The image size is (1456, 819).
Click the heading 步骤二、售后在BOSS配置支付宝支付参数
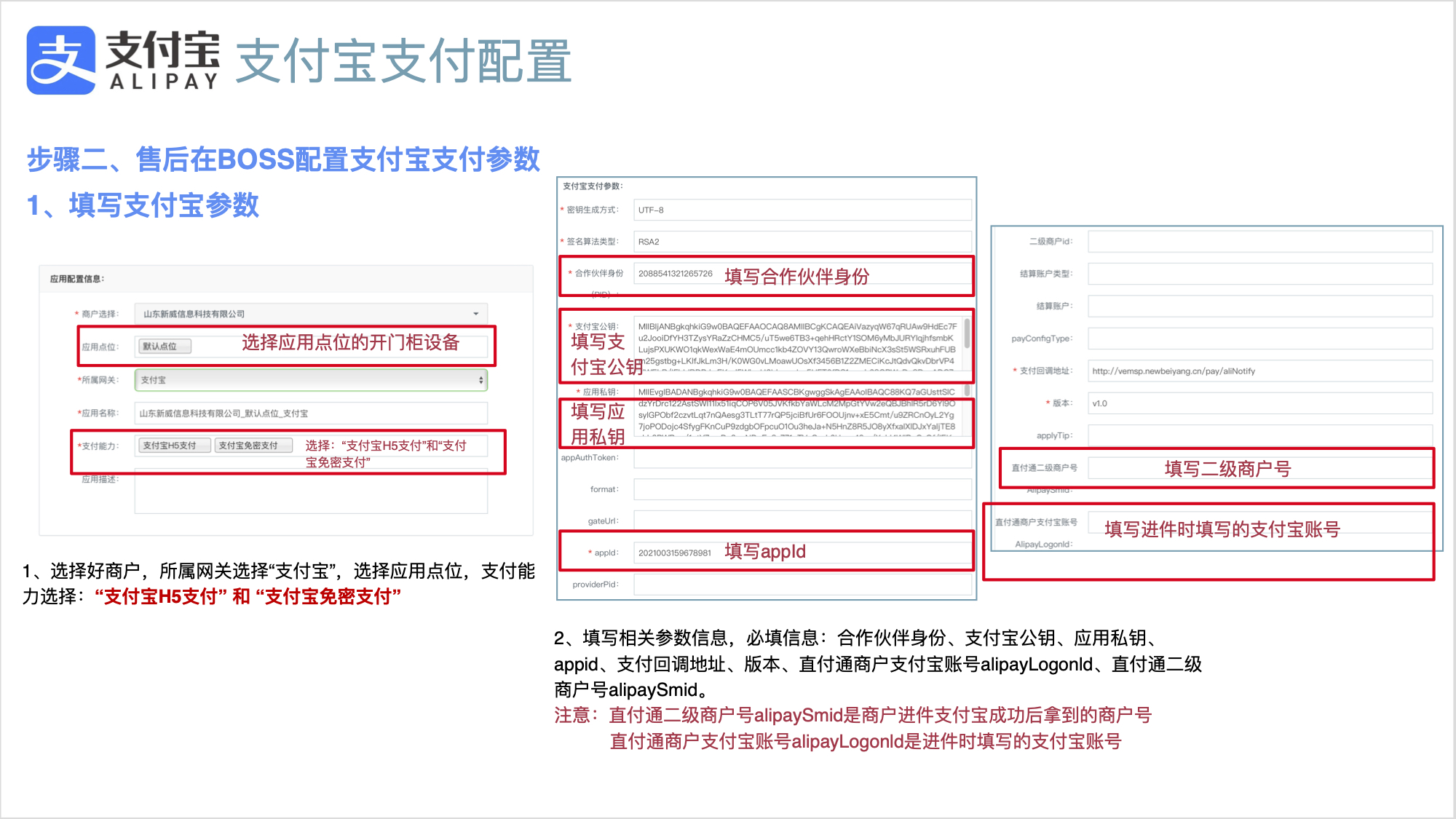pos(283,159)
